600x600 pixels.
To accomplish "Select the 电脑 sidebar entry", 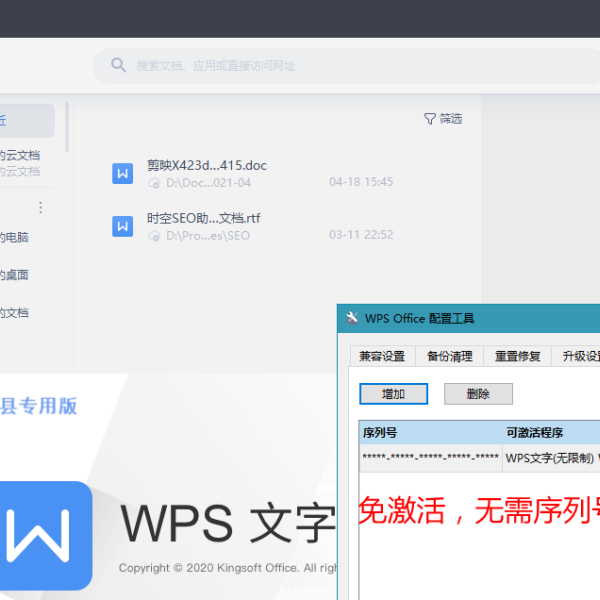I will (14, 237).
